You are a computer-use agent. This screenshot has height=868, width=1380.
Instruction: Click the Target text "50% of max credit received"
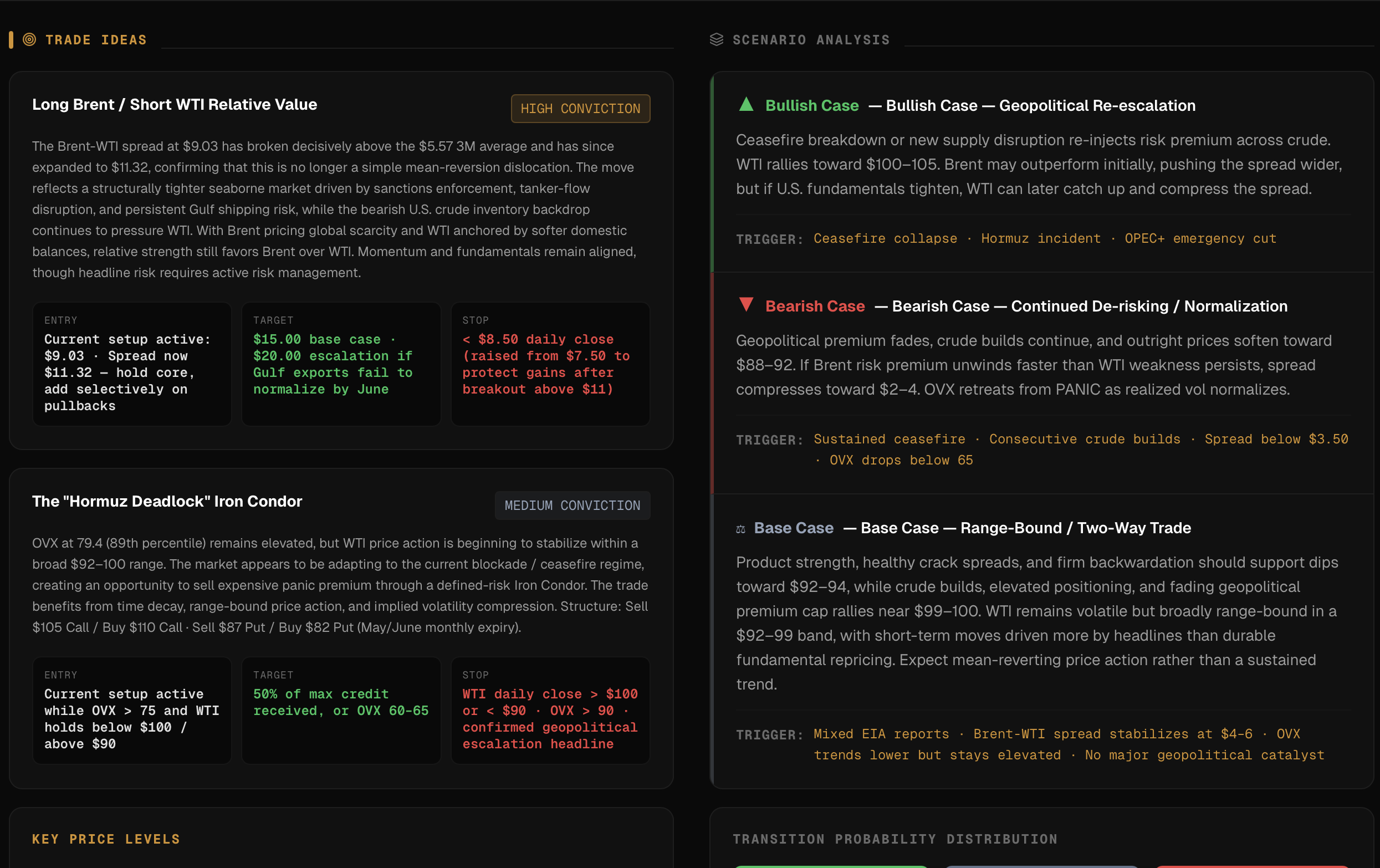(341, 702)
